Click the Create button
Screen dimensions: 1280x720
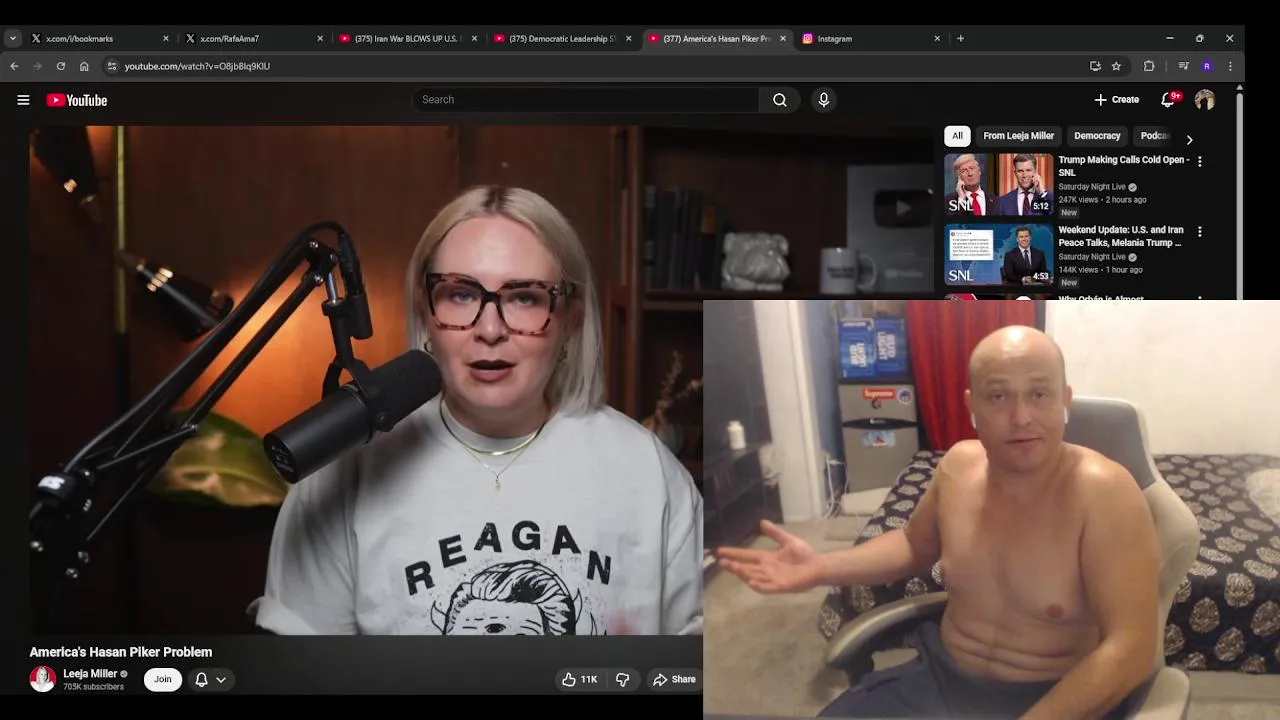click(1117, 100)
